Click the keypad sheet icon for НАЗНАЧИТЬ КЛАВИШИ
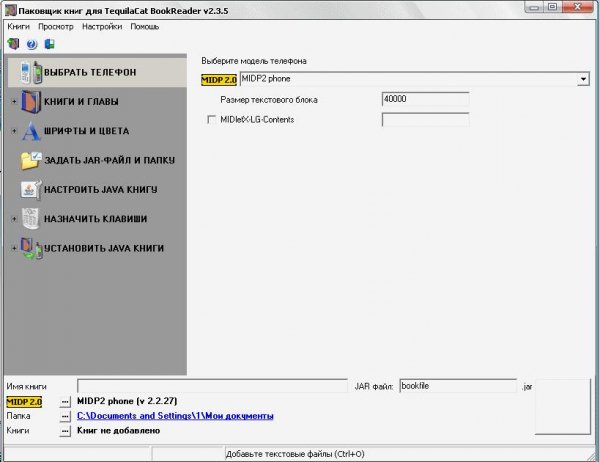Screen dimensions: 600x462 [31, 219]
